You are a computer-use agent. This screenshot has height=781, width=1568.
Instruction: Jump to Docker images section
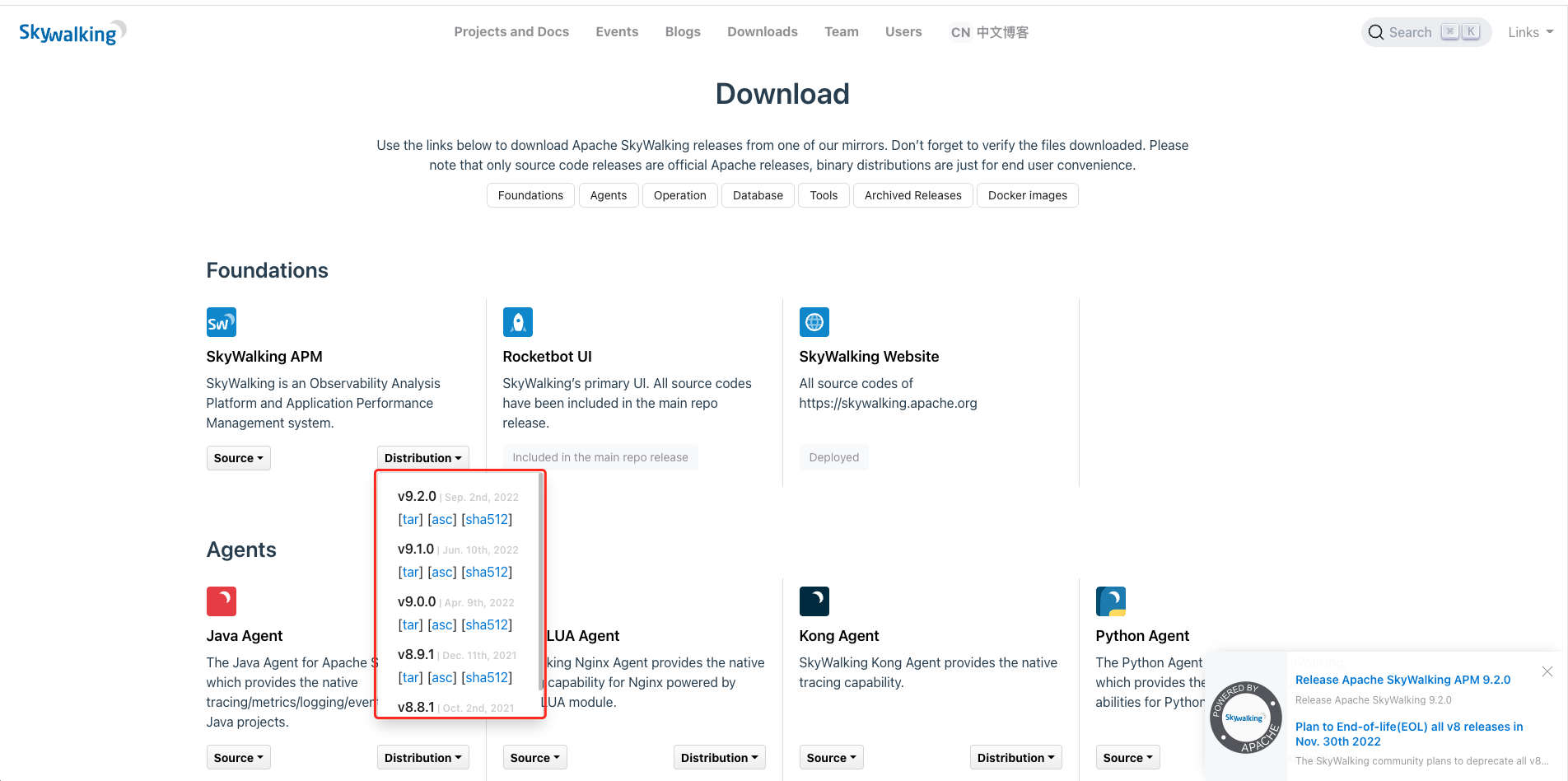click(1027, 195)
